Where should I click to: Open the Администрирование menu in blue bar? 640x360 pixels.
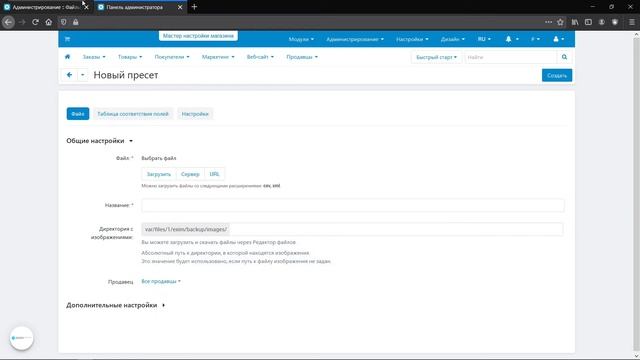click(355, 39)
